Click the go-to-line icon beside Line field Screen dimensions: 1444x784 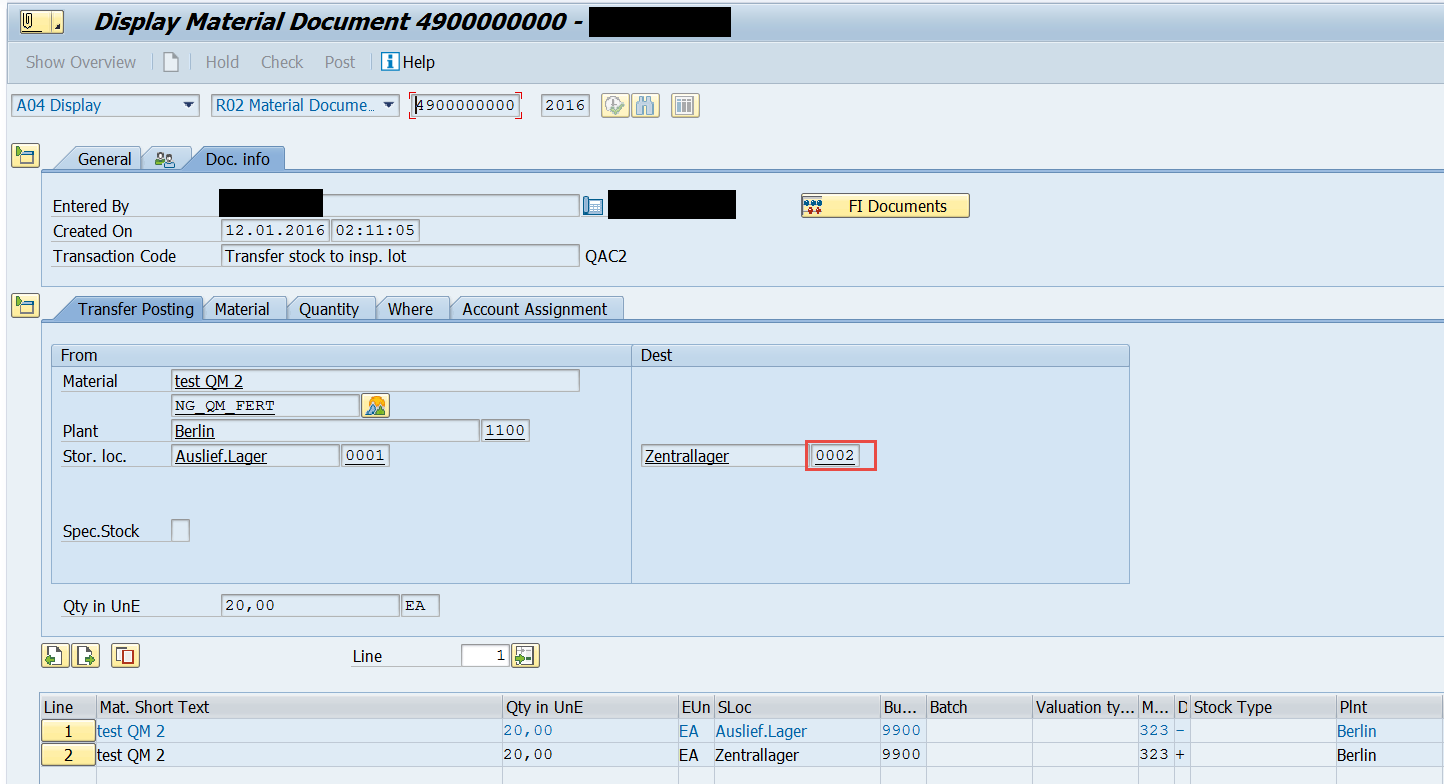click(524, 655)
